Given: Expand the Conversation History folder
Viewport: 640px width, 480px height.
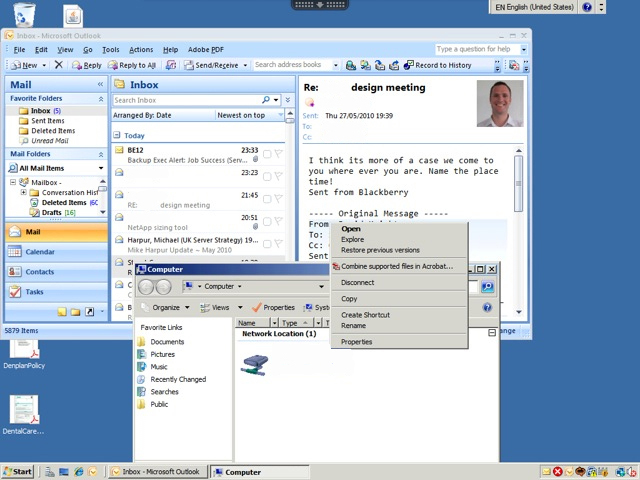Looking at the screenshot, I should click(23, 193).
